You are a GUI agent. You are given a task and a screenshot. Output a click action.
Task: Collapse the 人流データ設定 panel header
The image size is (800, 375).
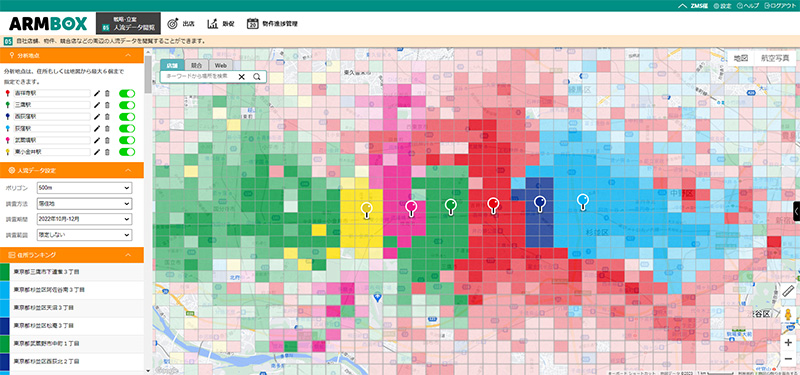[72, 170]
